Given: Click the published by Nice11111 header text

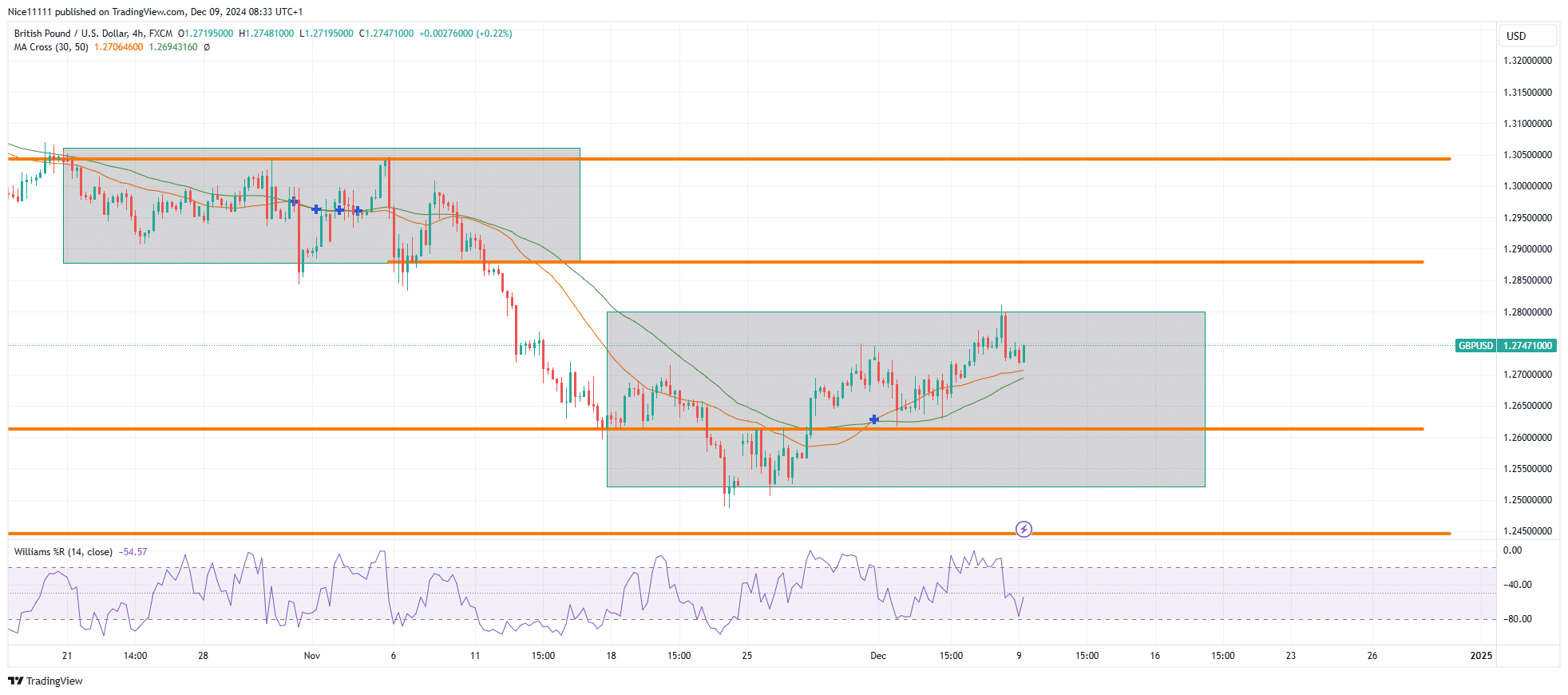Looking at the screenshot, I should (156, 12).
